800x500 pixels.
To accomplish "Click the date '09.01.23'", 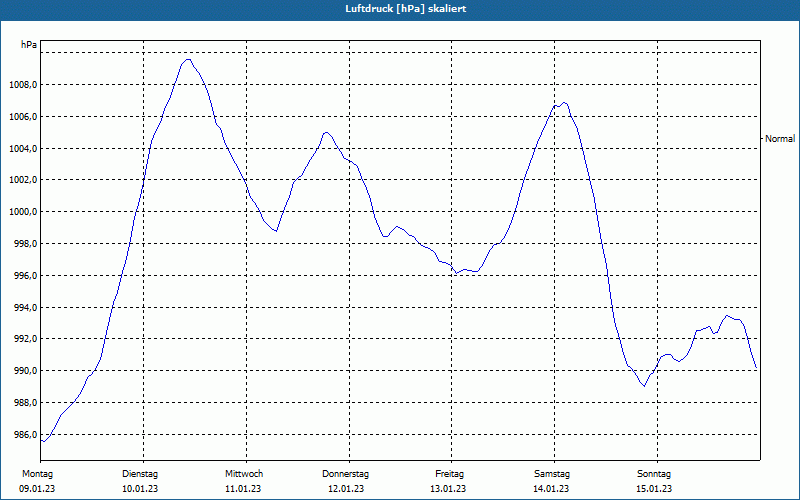I will coord(37,489).
